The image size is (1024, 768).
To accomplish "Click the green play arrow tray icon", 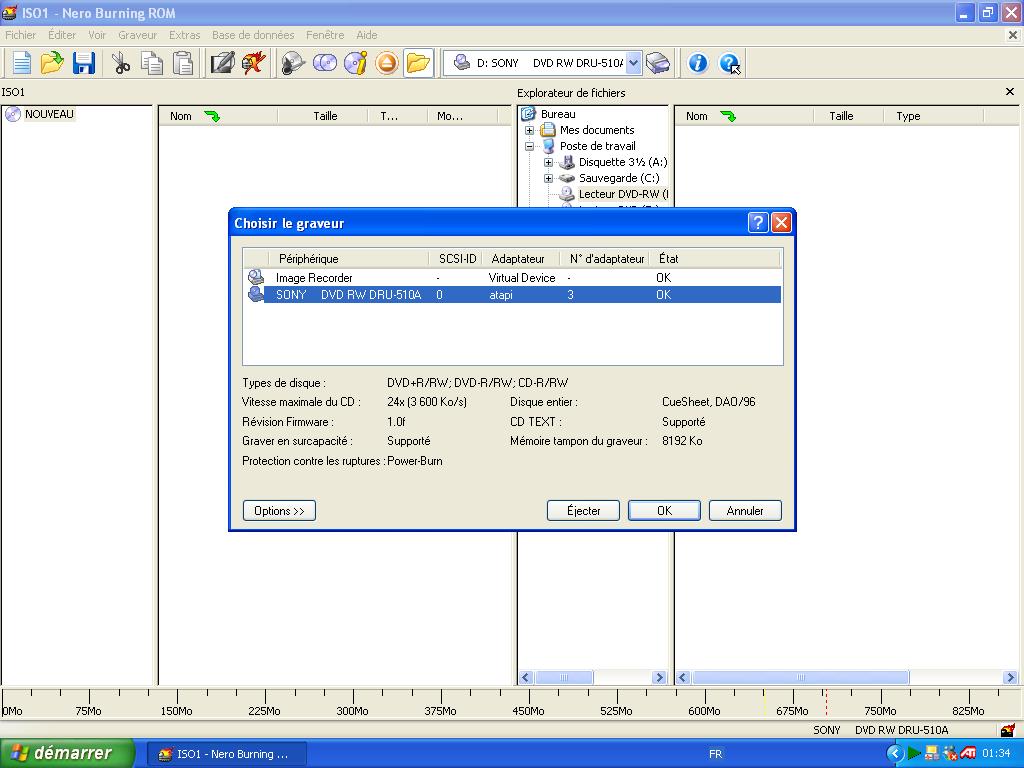I will pos(914,753).
